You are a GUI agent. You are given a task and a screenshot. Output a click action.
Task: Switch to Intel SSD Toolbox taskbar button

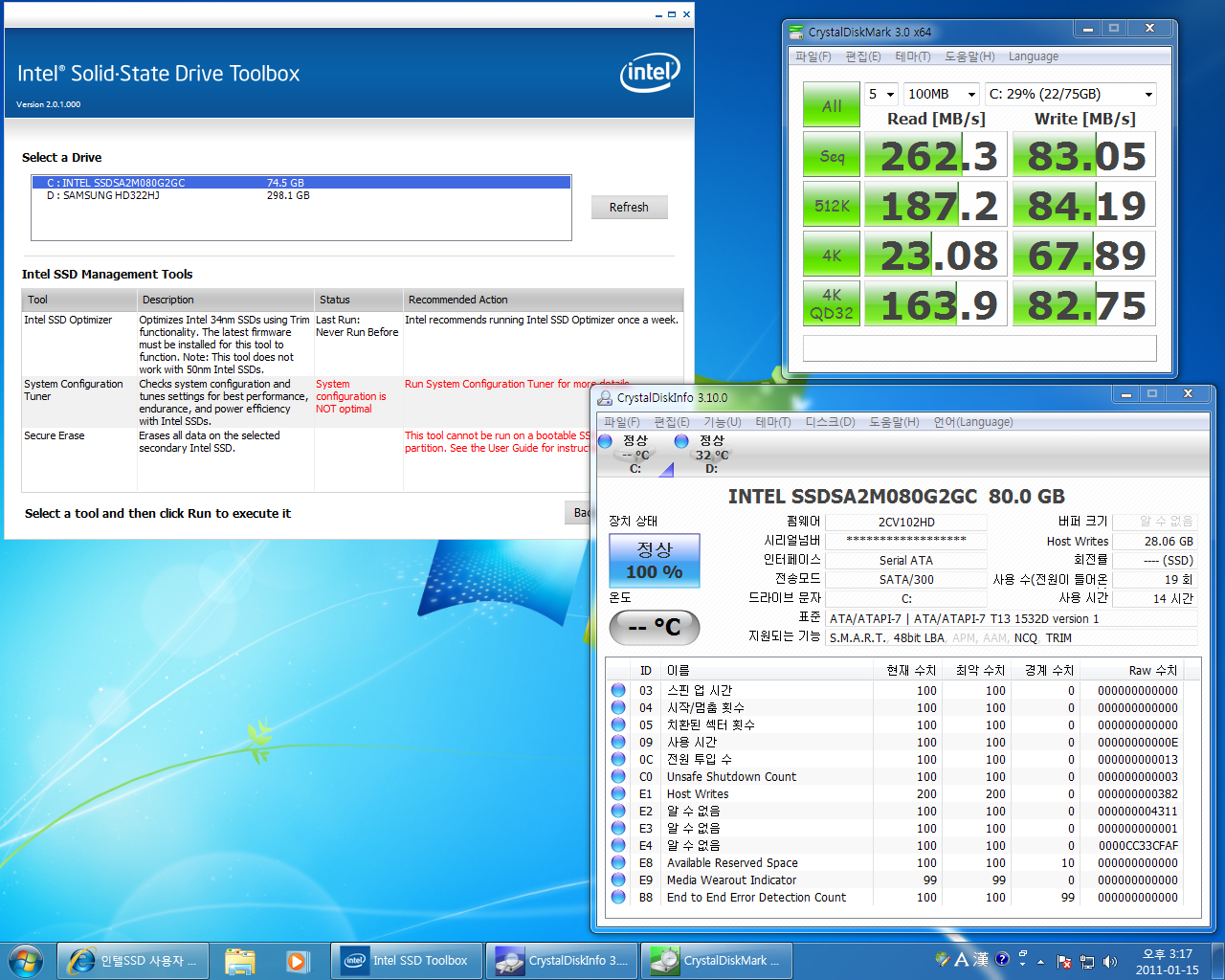tap(407, 960)
